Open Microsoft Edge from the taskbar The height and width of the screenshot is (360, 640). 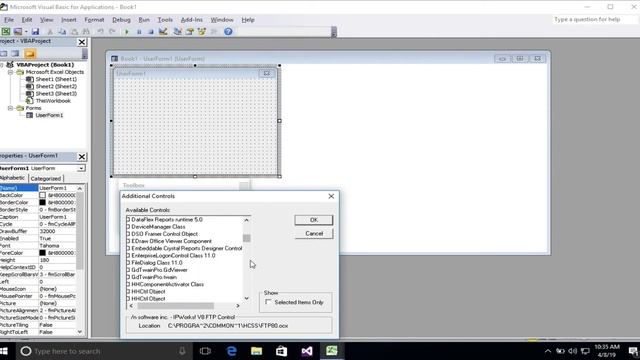click(231, 351)
